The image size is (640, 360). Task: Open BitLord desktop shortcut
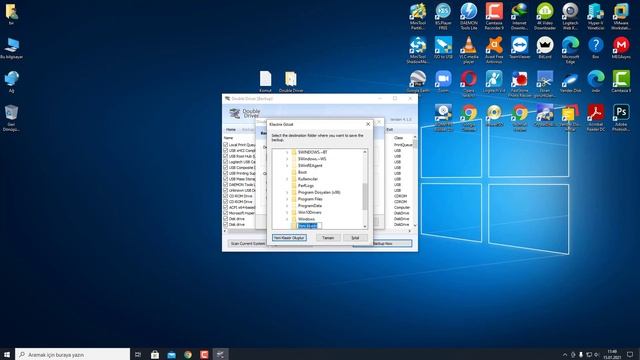[x=545, y=48]
